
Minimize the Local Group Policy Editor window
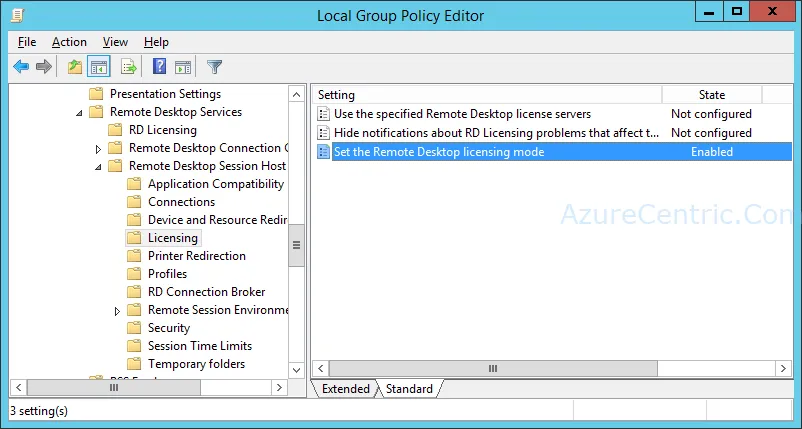[x=709, y=12]
